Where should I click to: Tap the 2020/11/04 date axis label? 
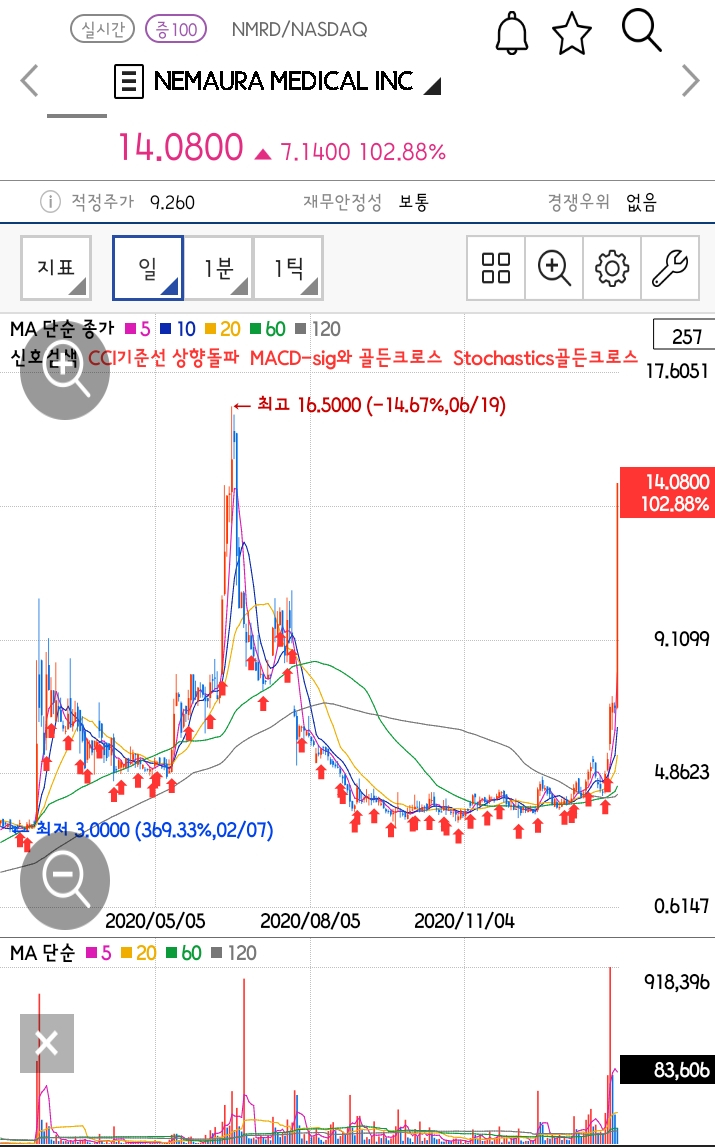(x=464, y=920)
